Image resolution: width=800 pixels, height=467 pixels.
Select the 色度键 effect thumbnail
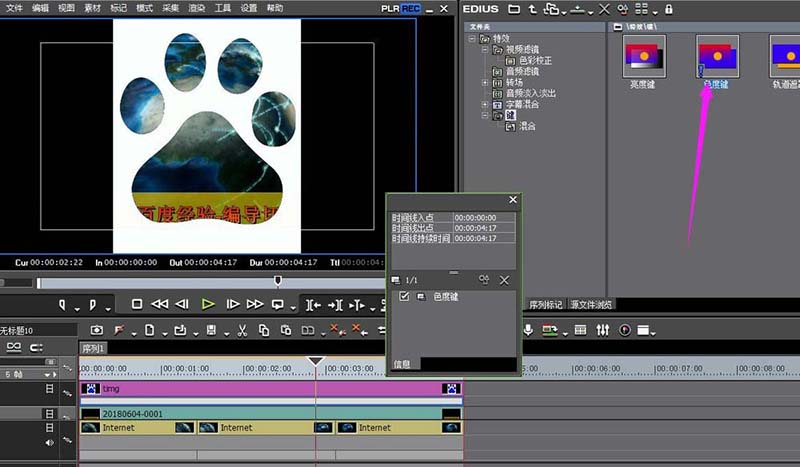tap(717, 56)
